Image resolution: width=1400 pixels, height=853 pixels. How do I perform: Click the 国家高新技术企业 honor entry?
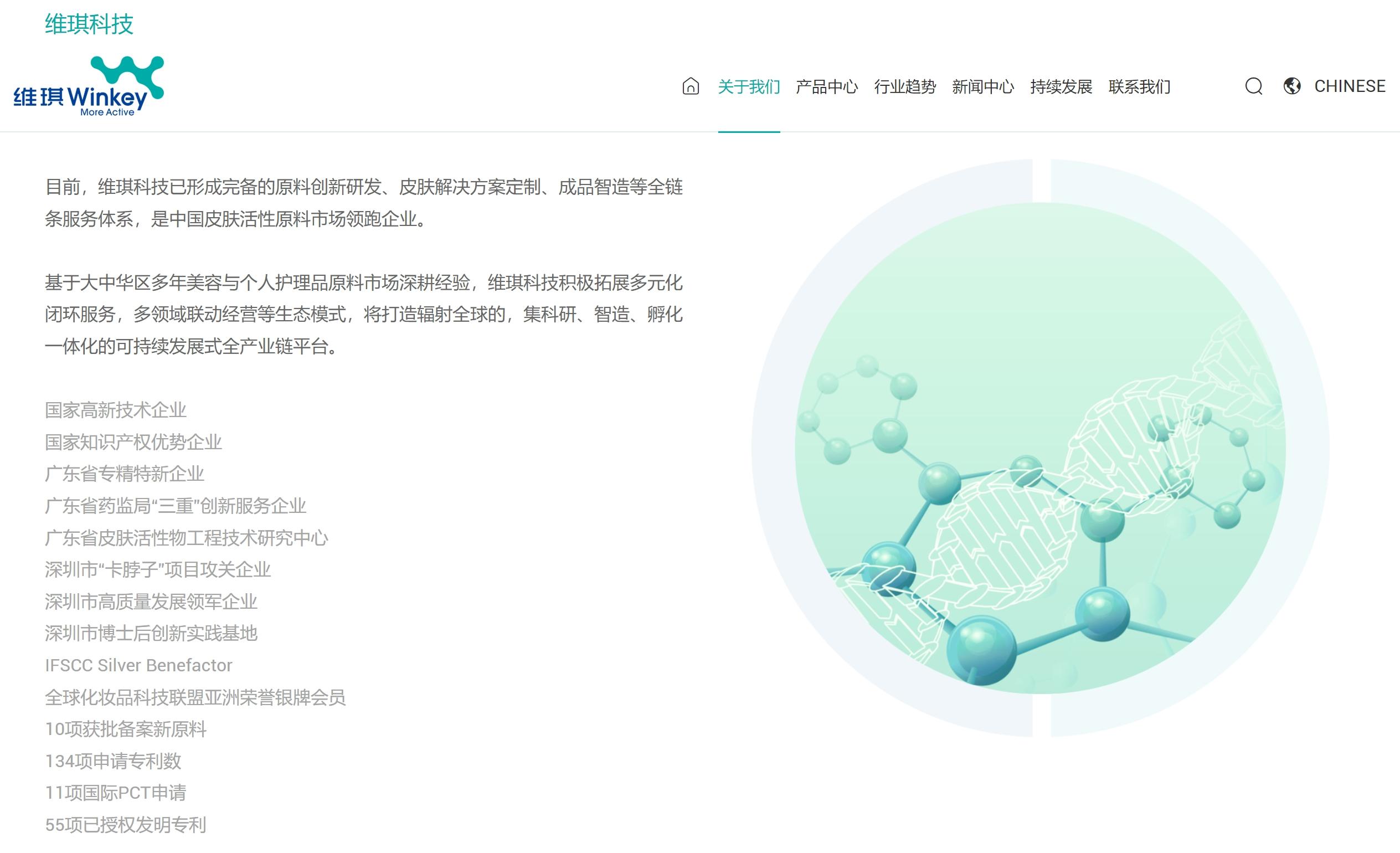point(116,410)
